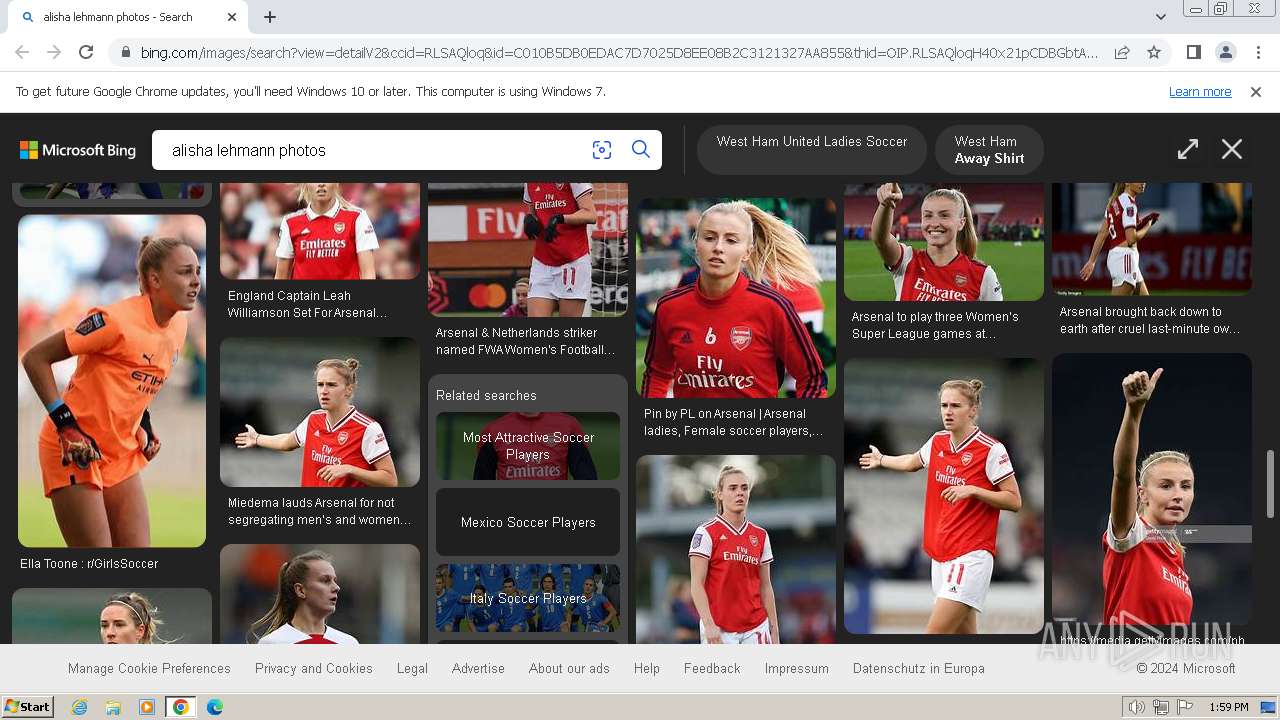Select Italy Soccer Players related search
Image resolution: width=1280 pixels, height=720 pixels.
(x=528, y=598)
